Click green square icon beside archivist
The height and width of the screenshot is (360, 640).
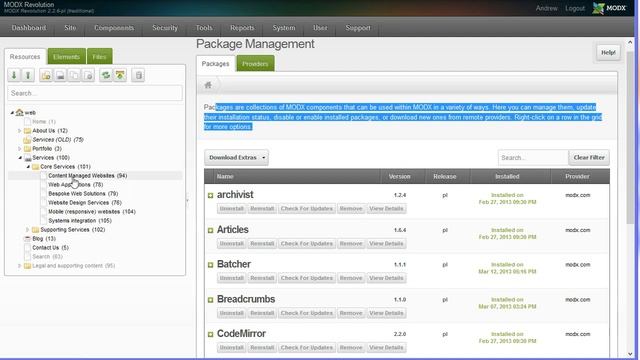pyautogui.click(x=211, y=196)
